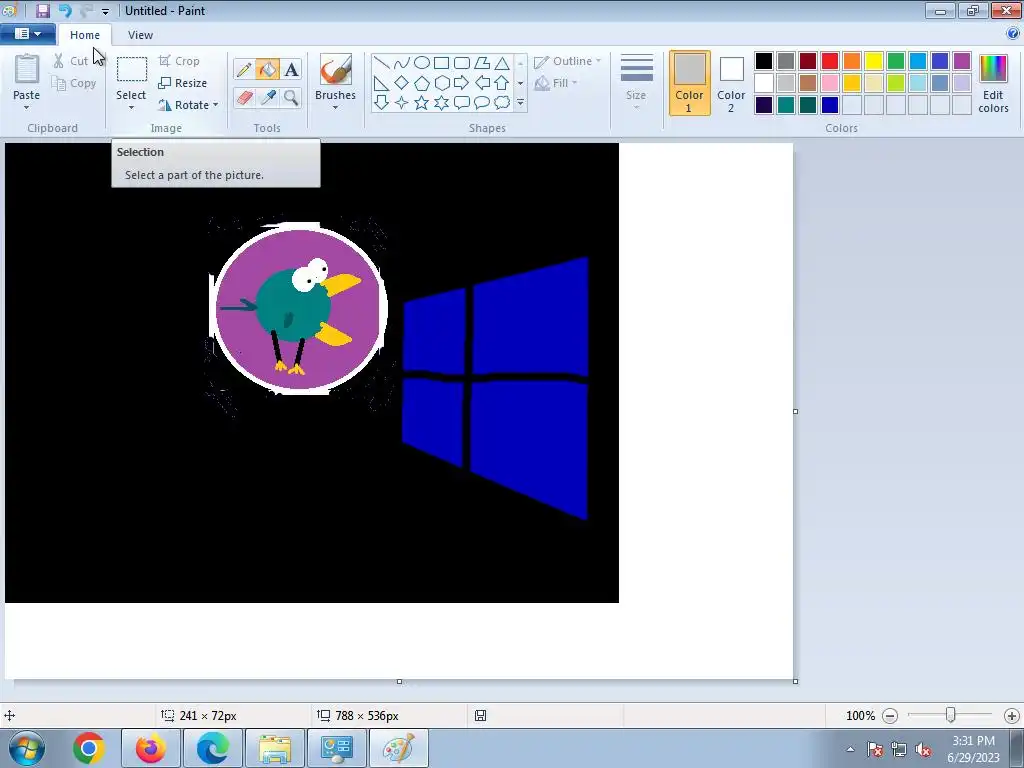The width and height of the screenshot is (1024, 768).
Task: Select the Pencil tool
Action: (244, 69)
